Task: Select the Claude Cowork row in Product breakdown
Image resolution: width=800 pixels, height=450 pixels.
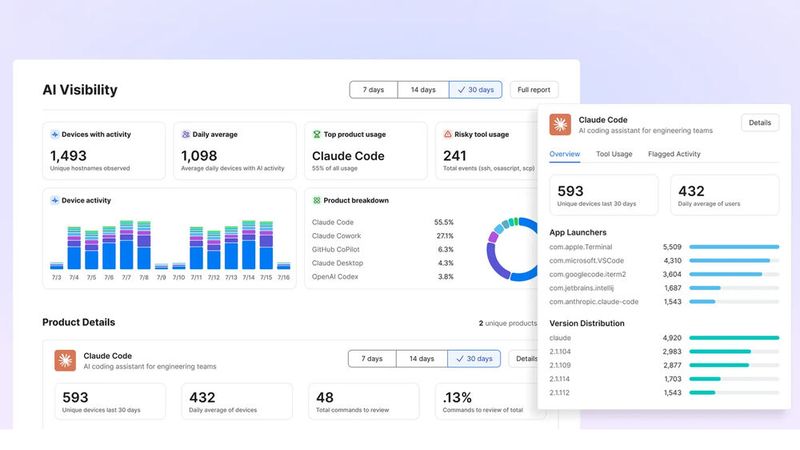Action: [x=383, y=236]
